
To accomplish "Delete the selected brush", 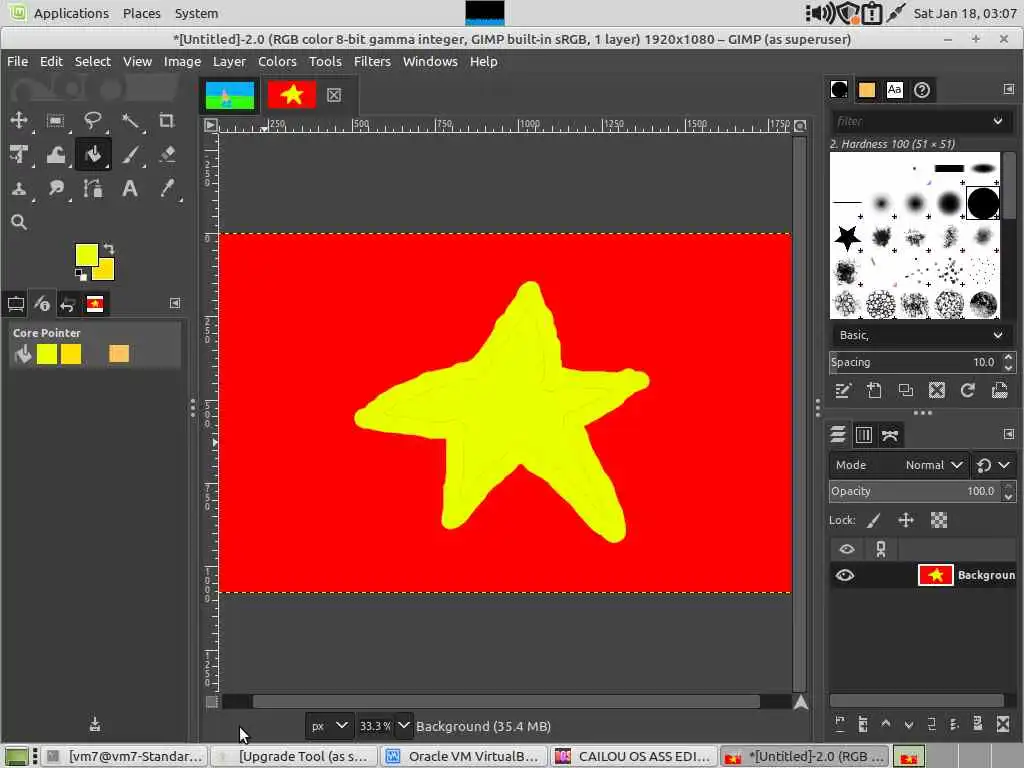I will [x=936, y=391].
